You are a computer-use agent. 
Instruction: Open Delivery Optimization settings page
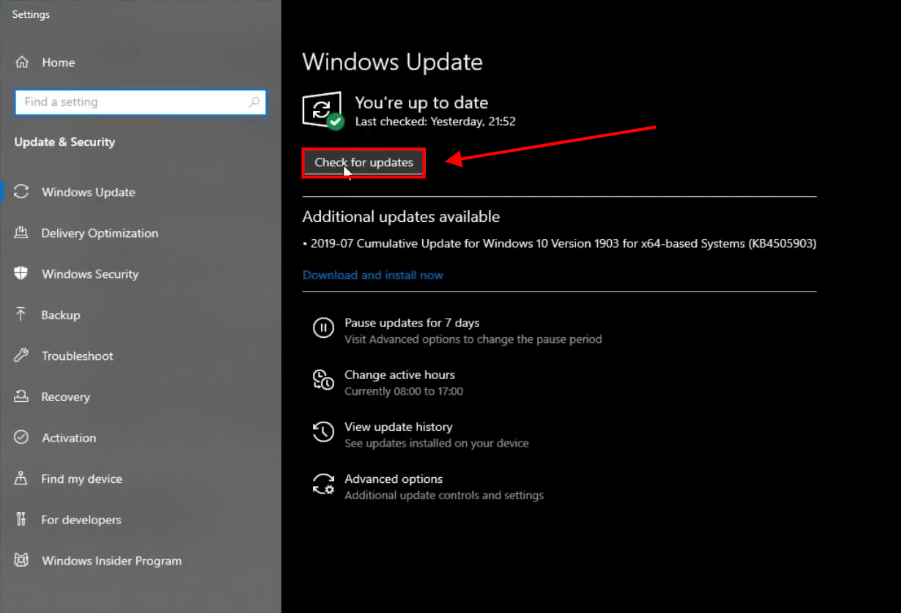pos(99,233)
